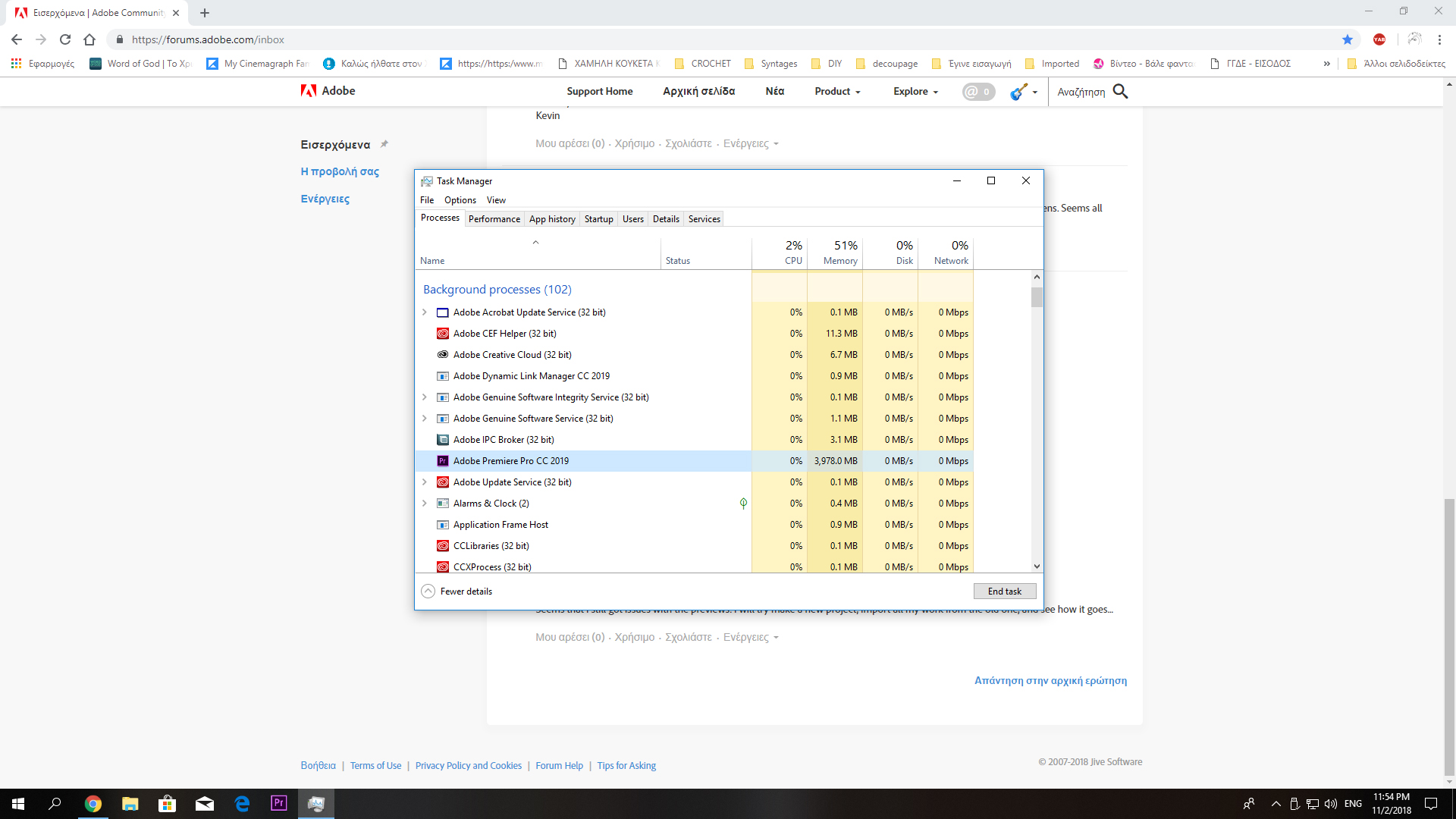This screenshot has height=819, width=1456.
Task: Click the Adobe Dynamic Link Manager icon
Action: [443, 376]
